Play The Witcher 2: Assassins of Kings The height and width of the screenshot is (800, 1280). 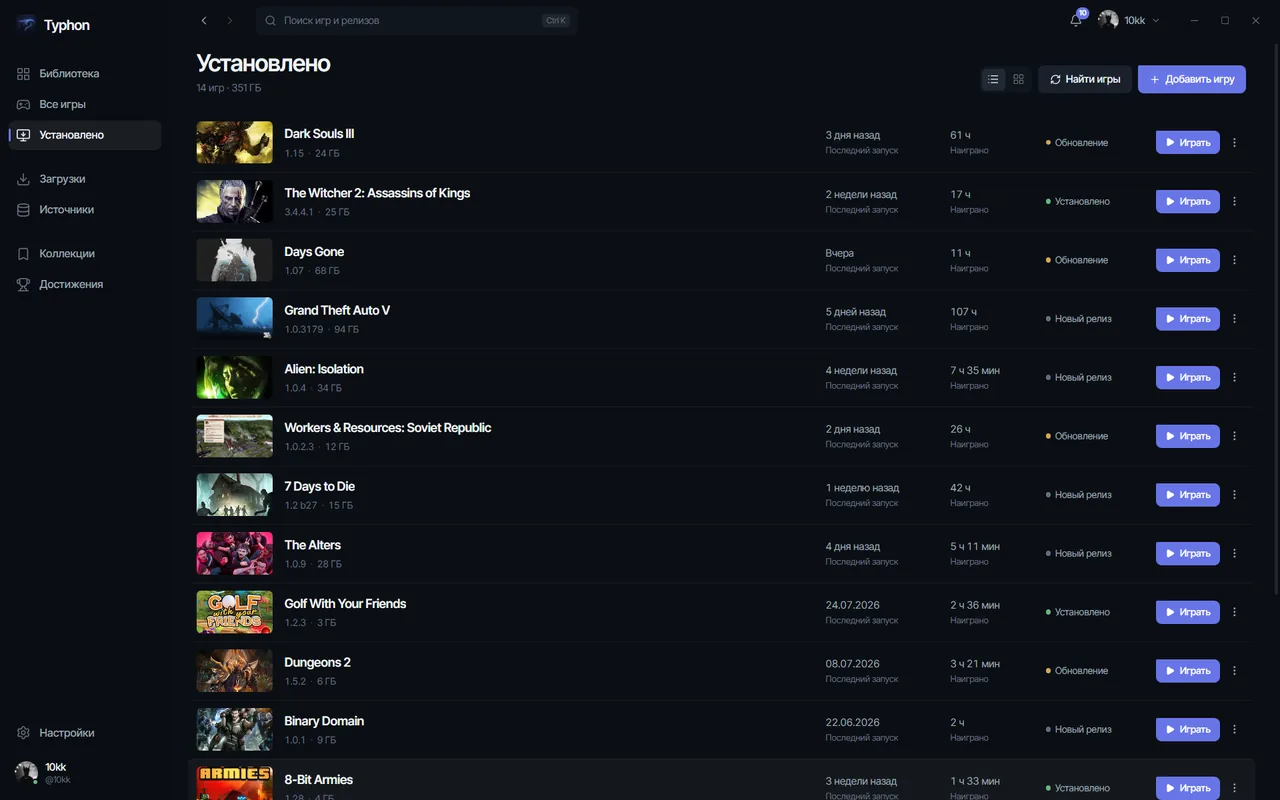[x=1188, y=202]
